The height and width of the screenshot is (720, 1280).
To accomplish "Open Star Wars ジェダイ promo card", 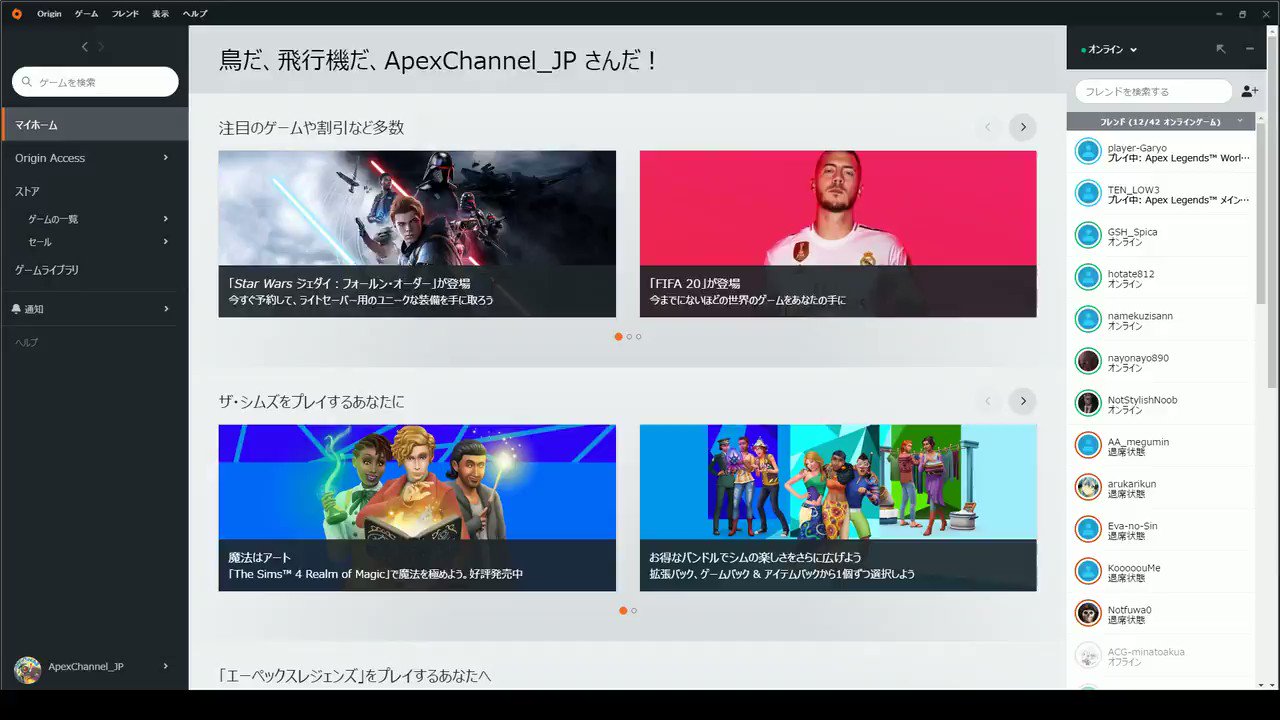I will [x=417, y=234].
